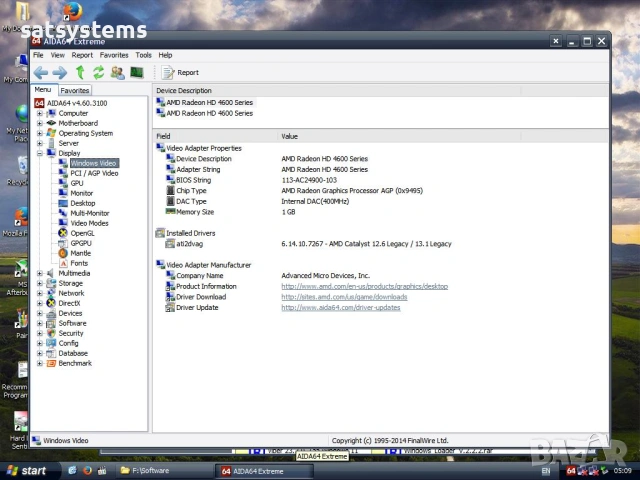640x480 pixels.
Task: Open the Favorites menu
Action: [x=114, y=55]
